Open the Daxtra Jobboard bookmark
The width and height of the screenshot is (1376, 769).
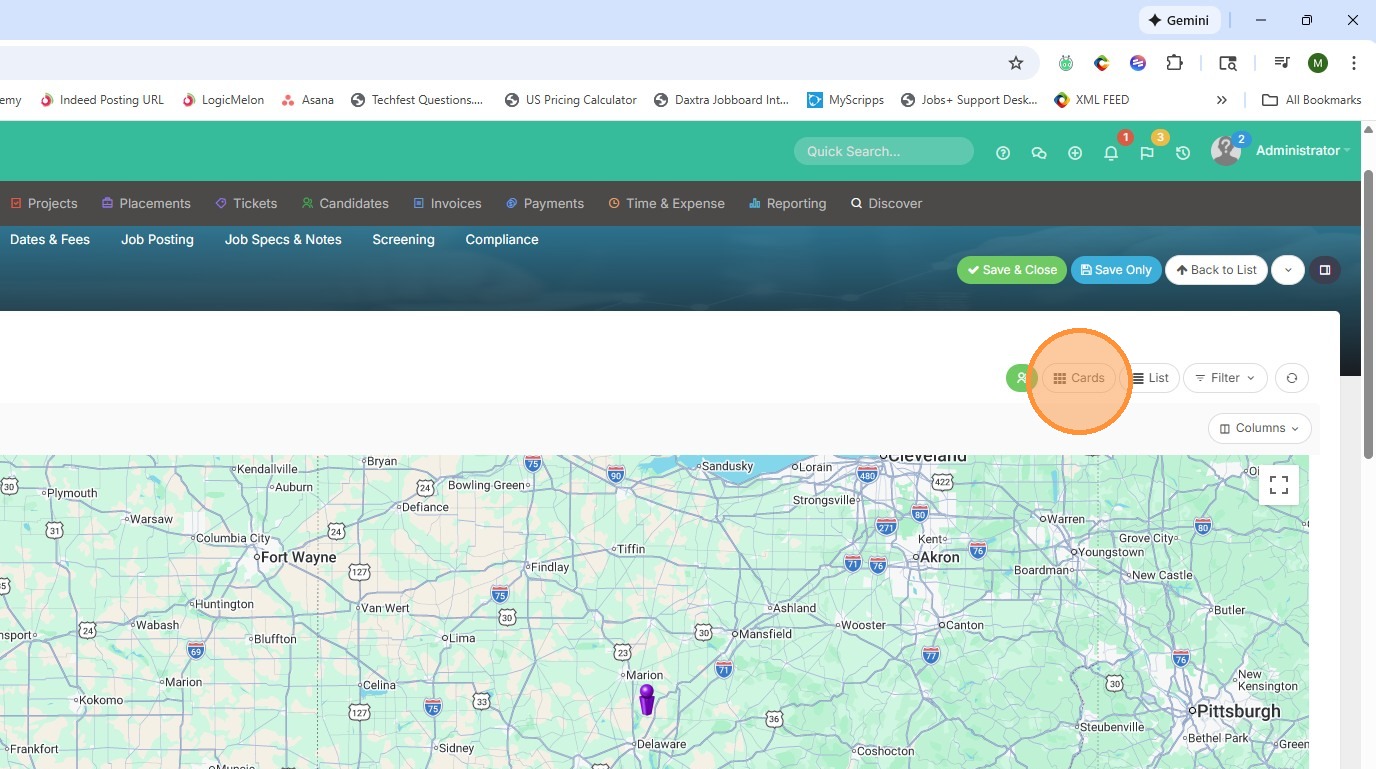[x=721, y=100]
